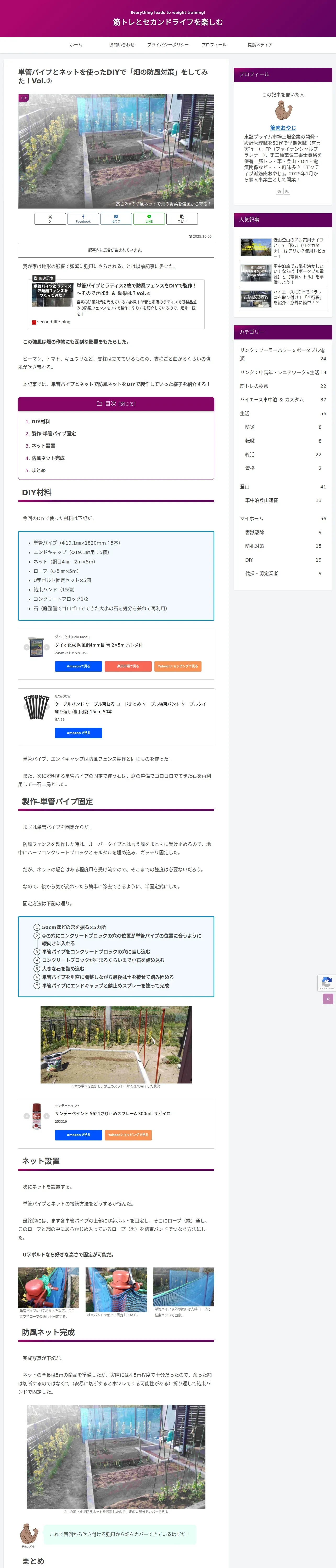Open the ソーラーパワー x ポータブル電源 category

click(283, 354)
